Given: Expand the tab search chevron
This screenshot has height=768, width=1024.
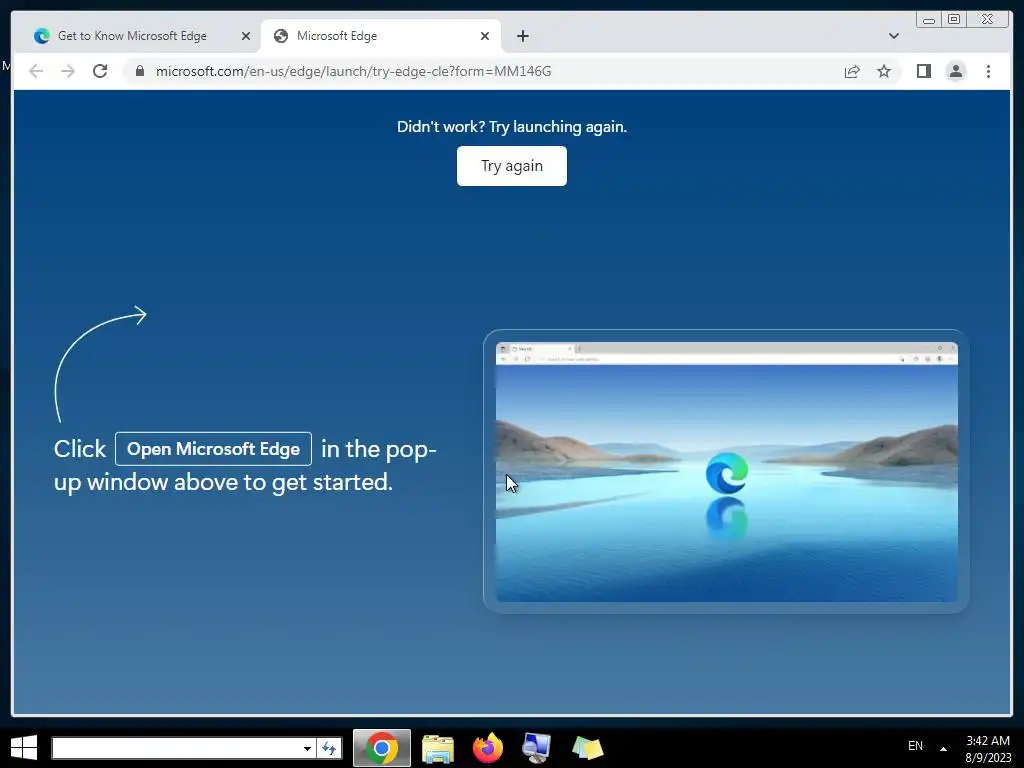Looking at the screenshot, I should click(x=893, y=36).
